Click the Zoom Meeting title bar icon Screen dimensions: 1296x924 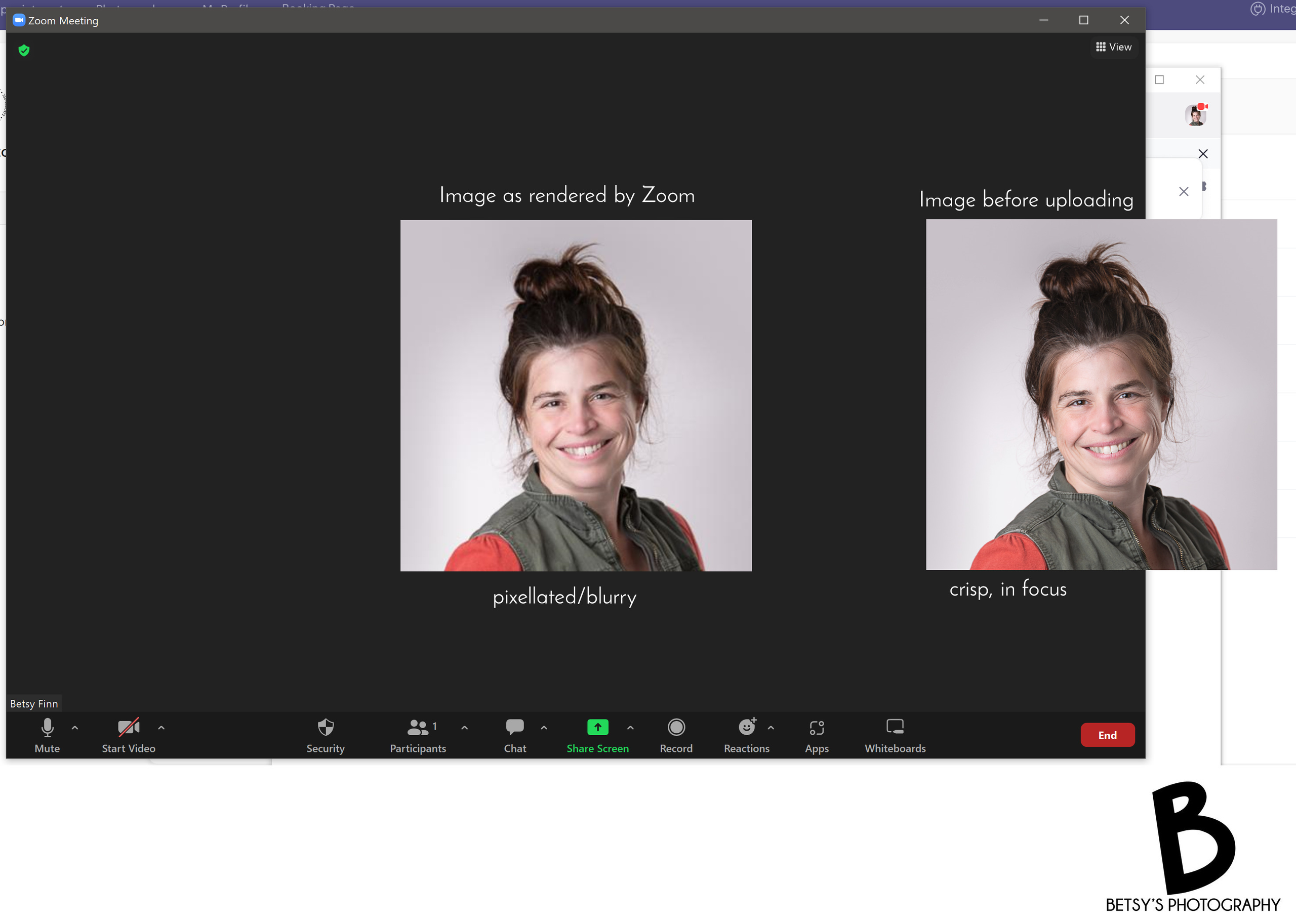click(19, 20)
